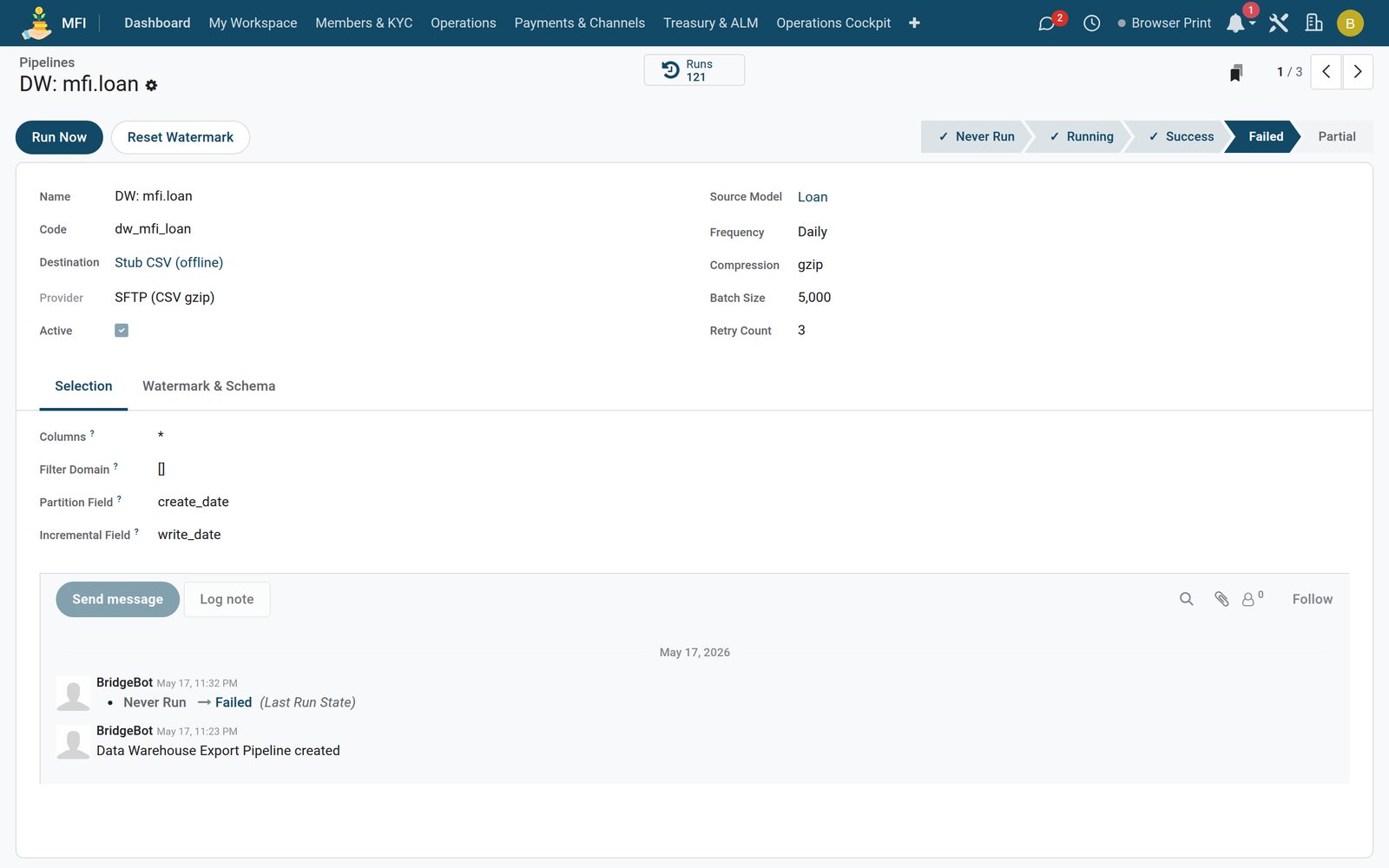Click the Log note button
The height and width of the screenshot is (868, 1389).
pyautogui.click(x=227, y=600)
